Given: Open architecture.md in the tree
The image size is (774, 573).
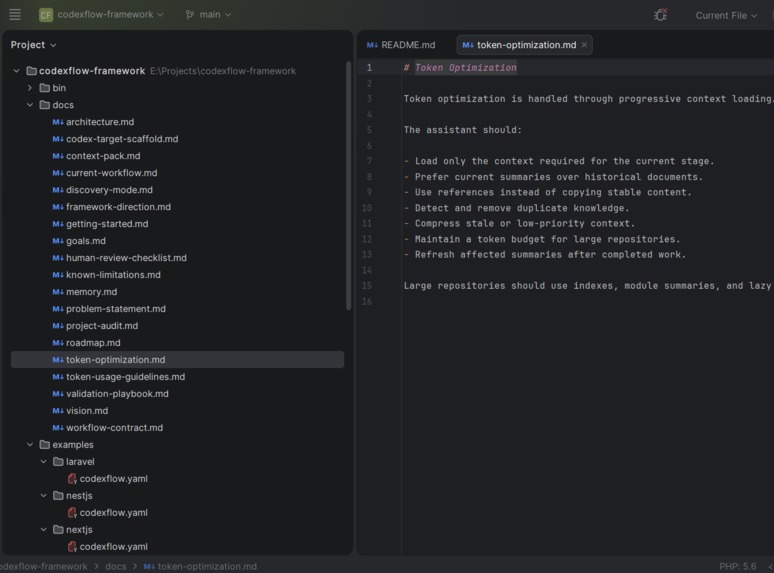Looking at the screenshot, I should (100, 122).
